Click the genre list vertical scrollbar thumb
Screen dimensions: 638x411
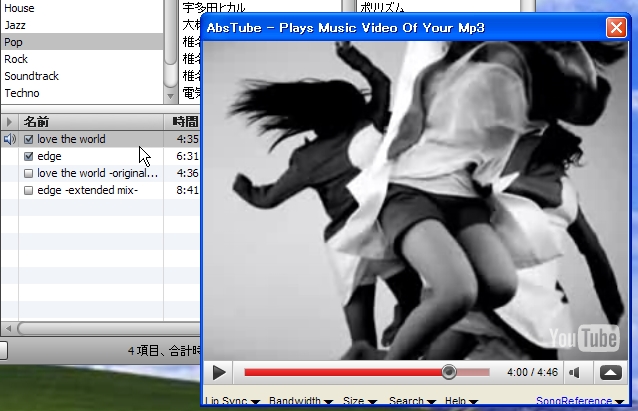[x=170, y=32]
